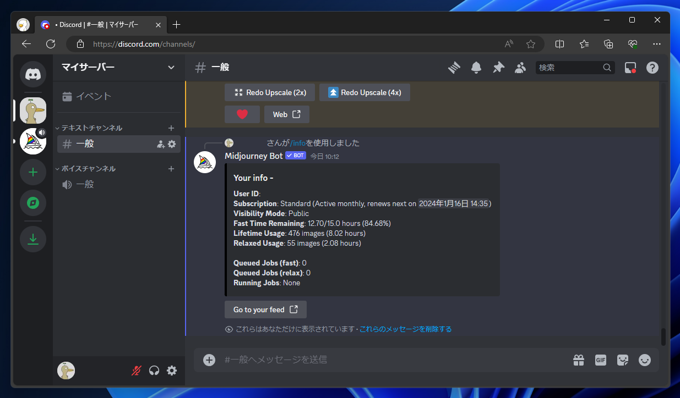Open the emoji picker smiley
Viewport: 680px width, 398px height.
click(x=645, y=360)
